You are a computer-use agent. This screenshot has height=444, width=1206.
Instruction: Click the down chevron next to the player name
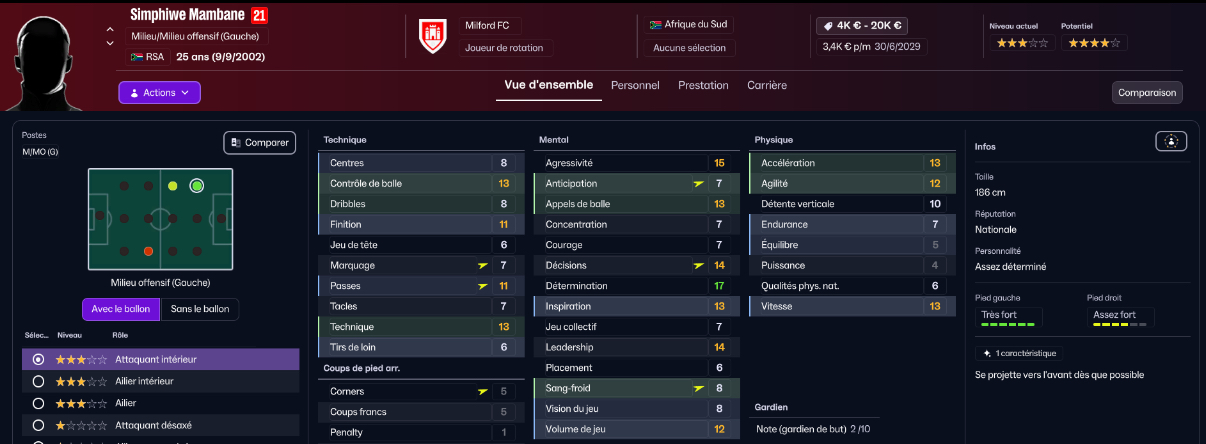point(110,44)
